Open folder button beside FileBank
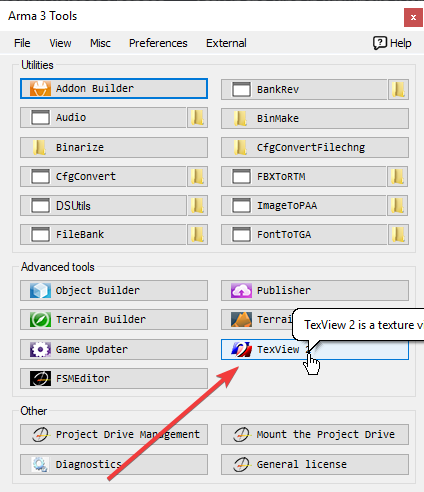The image size is (424, 492). (197, 235)
